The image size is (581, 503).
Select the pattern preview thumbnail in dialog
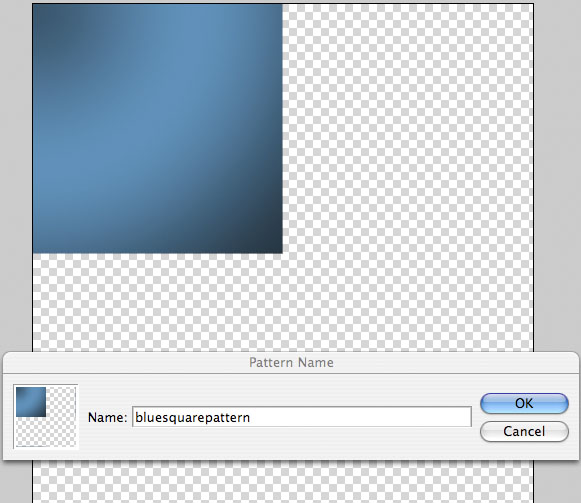46,417
